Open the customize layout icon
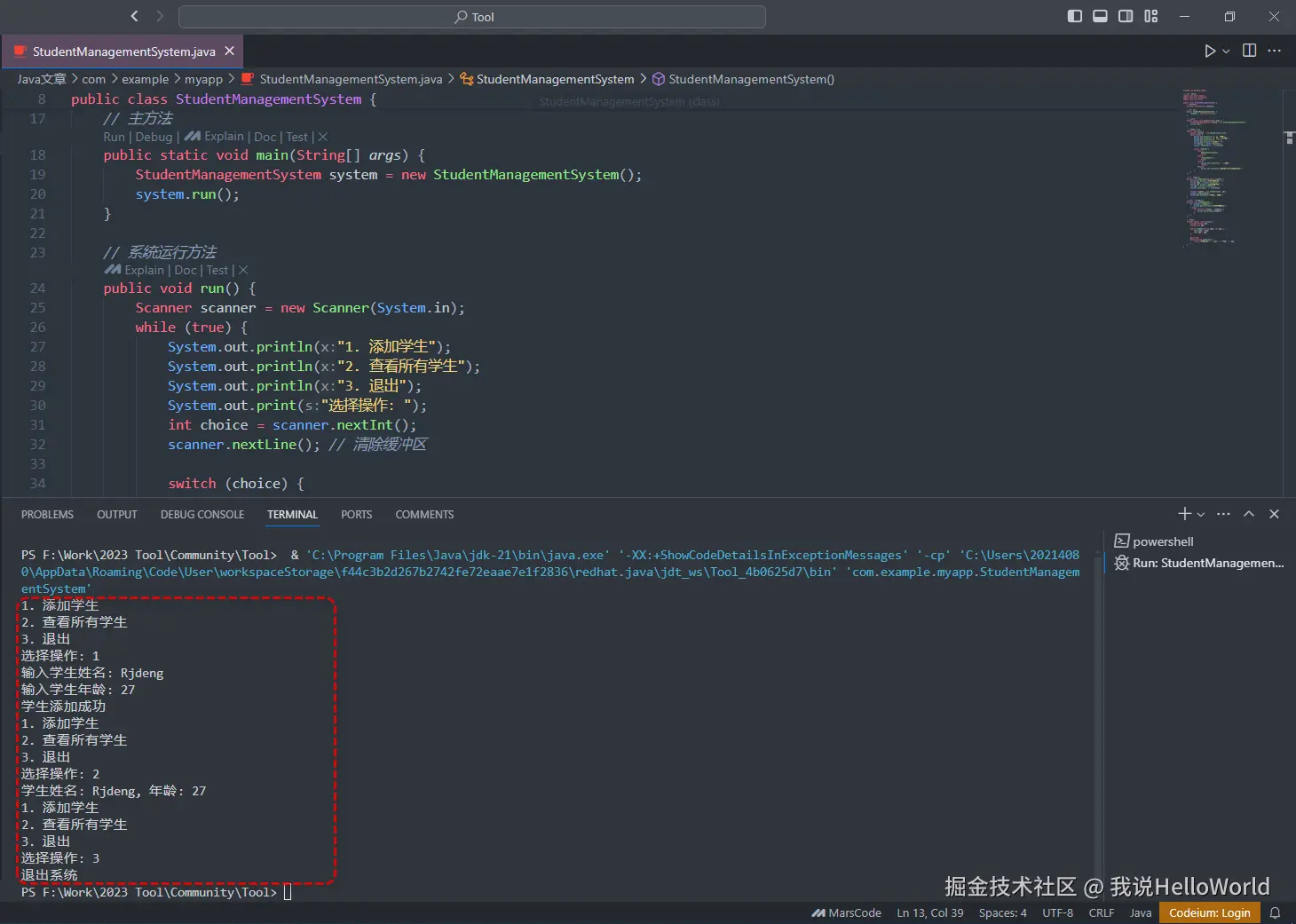Viewport: 1296px width, 924px height. tap(1151, 16)
